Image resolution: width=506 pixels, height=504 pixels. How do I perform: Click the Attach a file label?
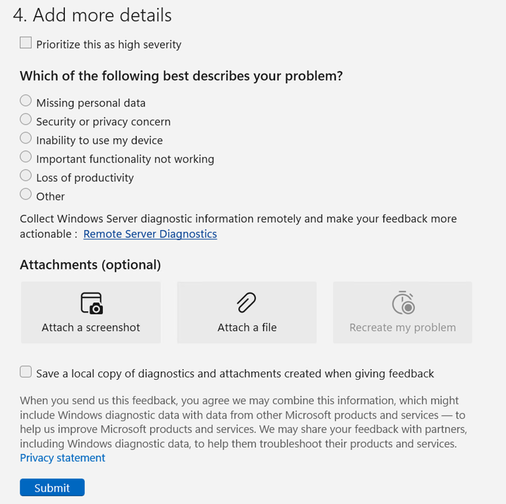[247, 327]
